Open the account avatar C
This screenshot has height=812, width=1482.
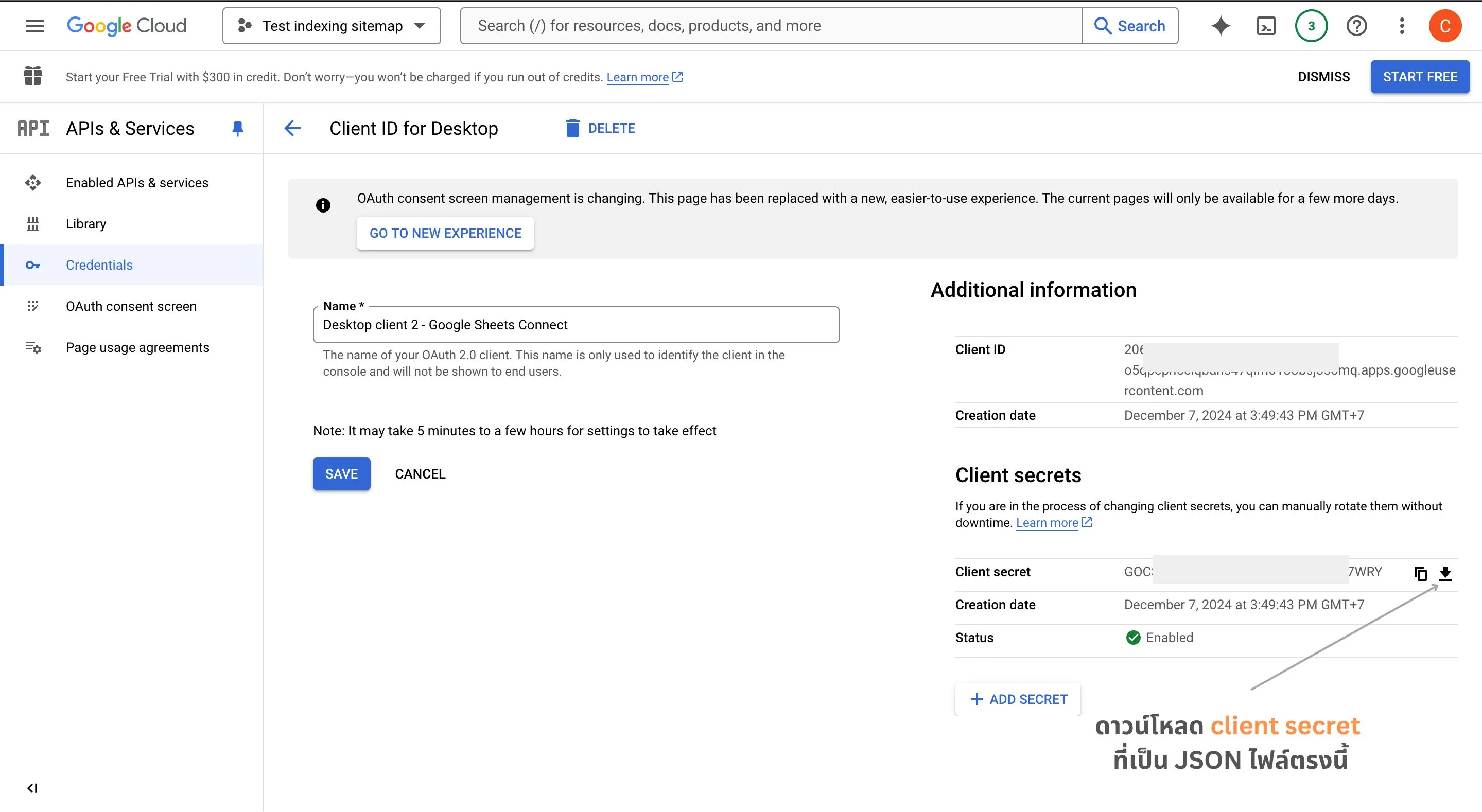(1444, 26)
